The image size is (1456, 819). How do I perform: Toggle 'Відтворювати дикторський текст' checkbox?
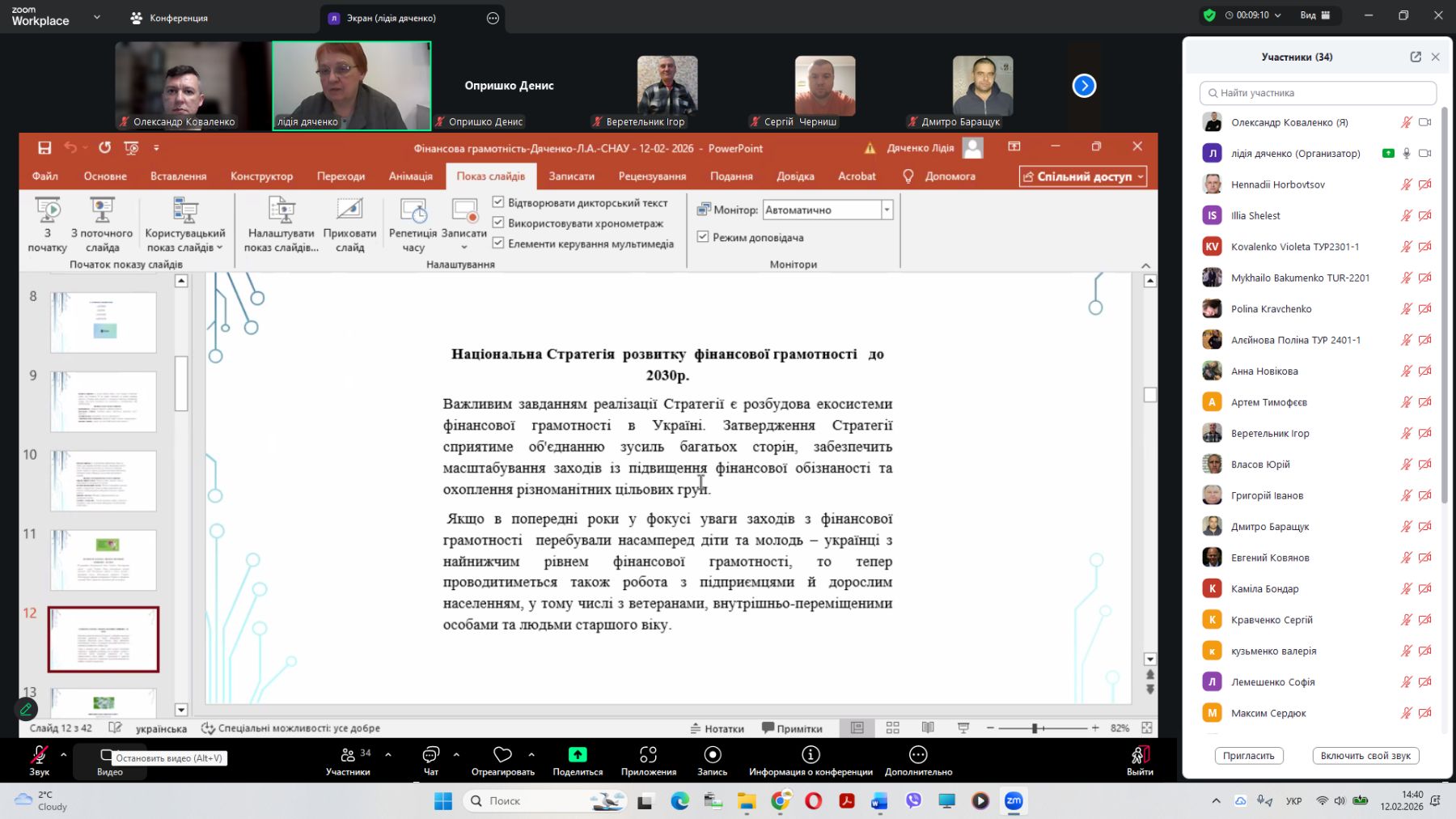pyautogui.click(x=498, y=202)
